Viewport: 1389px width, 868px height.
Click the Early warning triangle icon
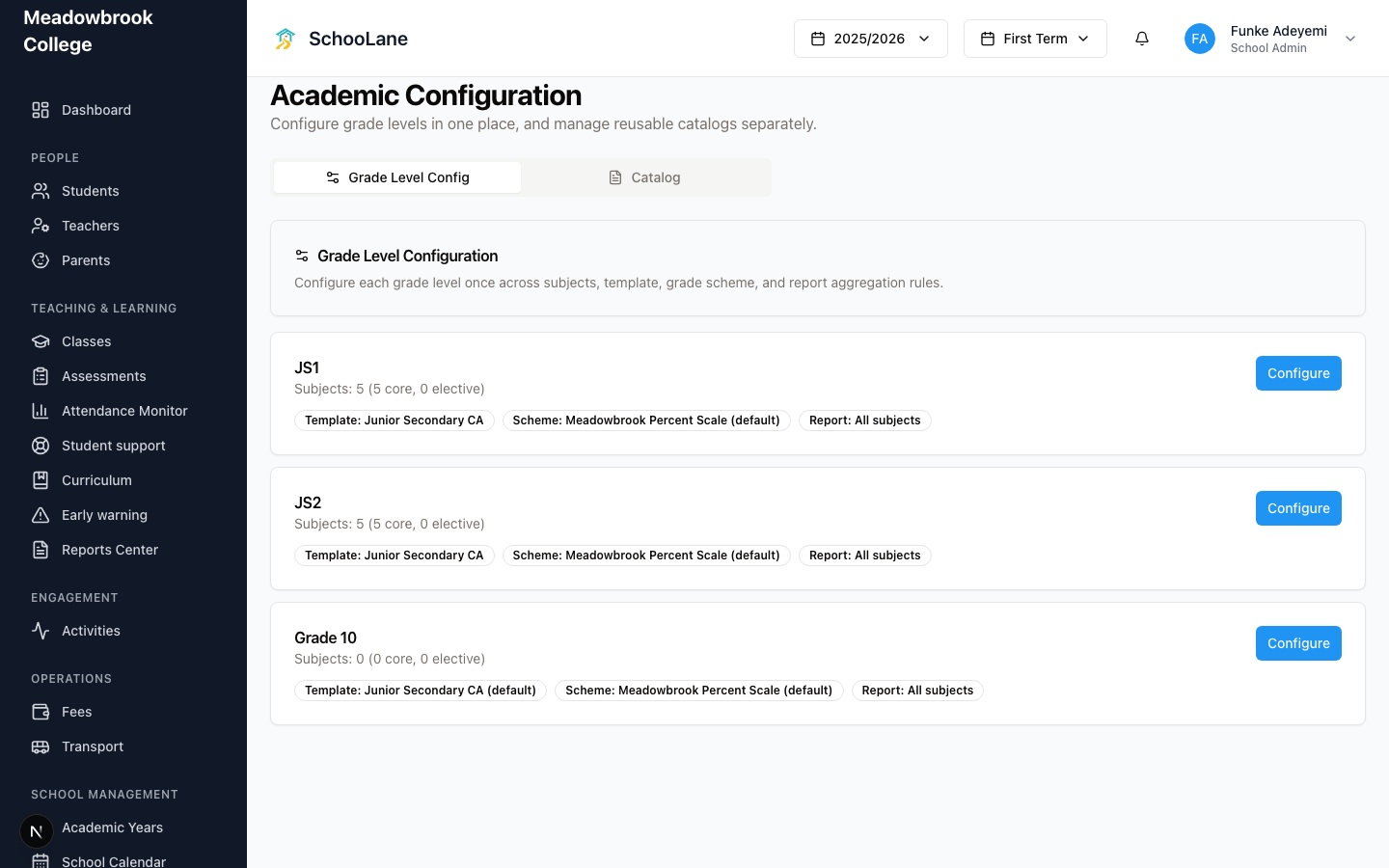[x=41, y=515]
